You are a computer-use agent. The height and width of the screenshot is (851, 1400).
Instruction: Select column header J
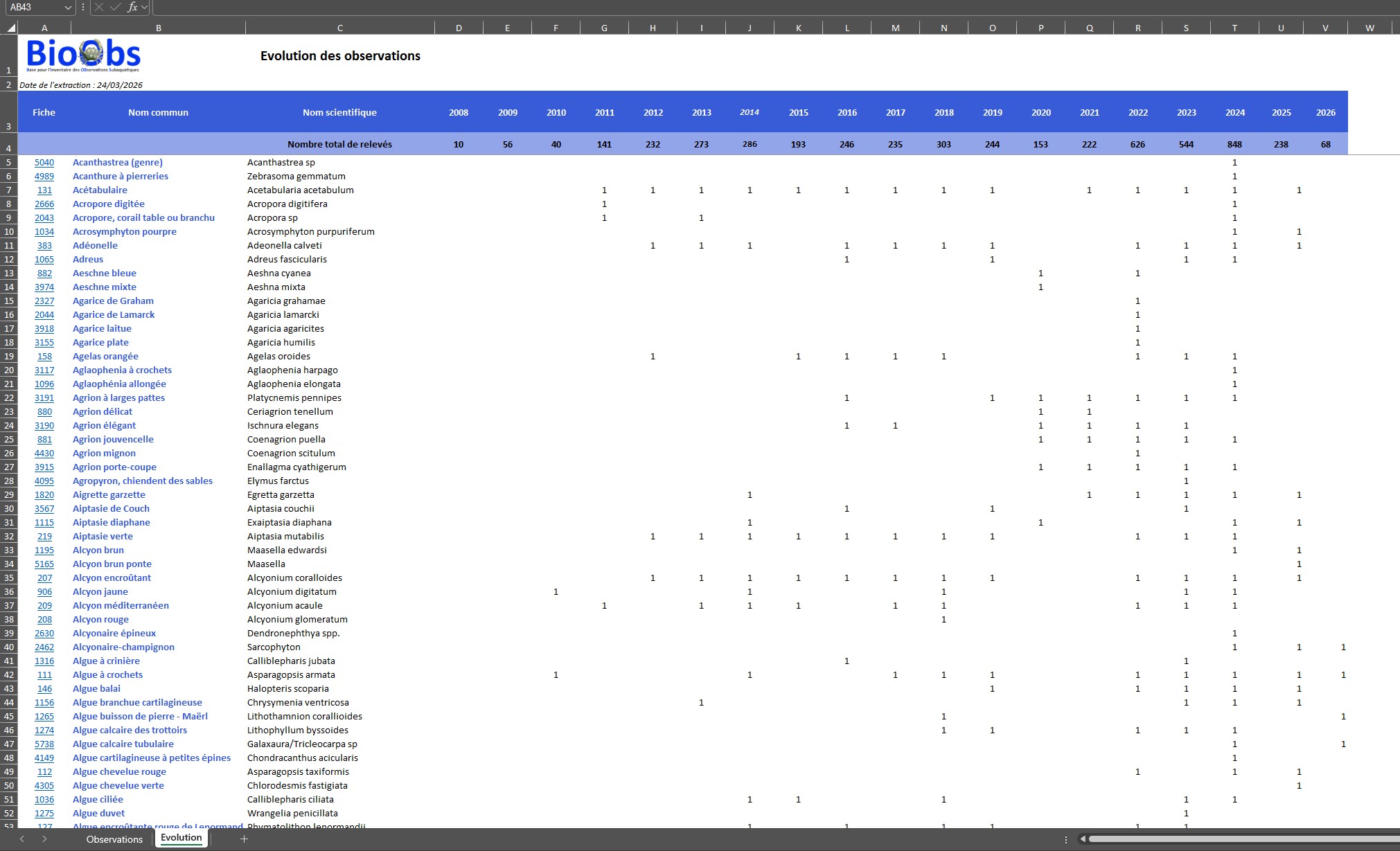(750, 28)
